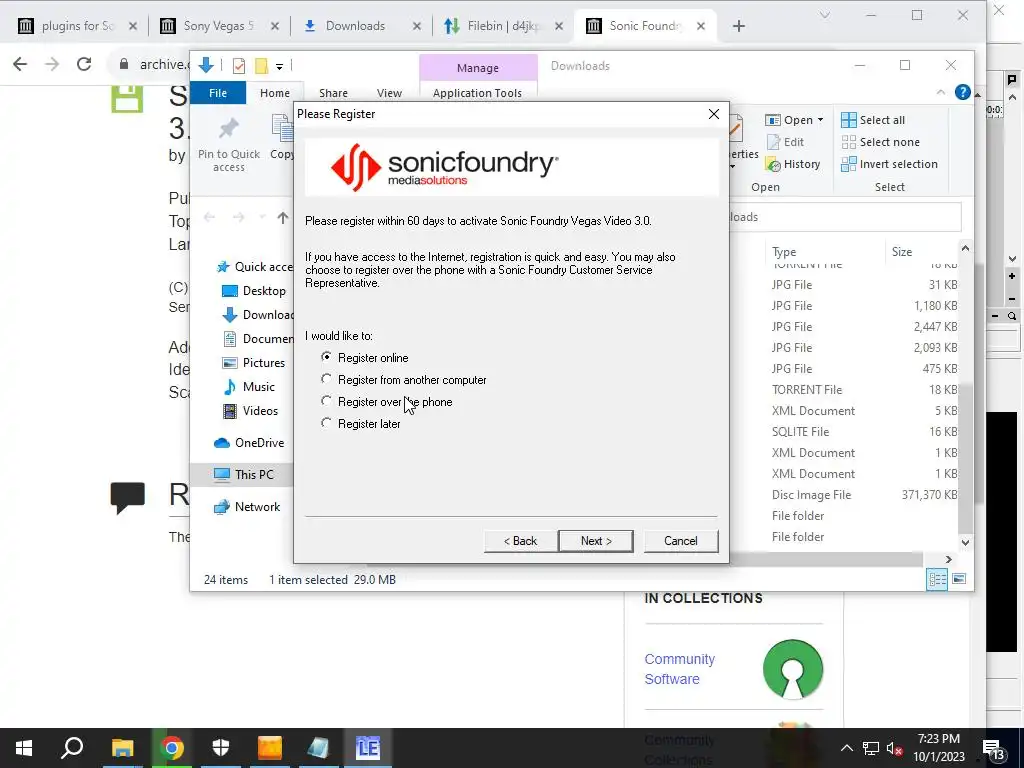Open Windows Security from taskbar
Viewport: 1024px width, 768px height.
tap(221, 748)
